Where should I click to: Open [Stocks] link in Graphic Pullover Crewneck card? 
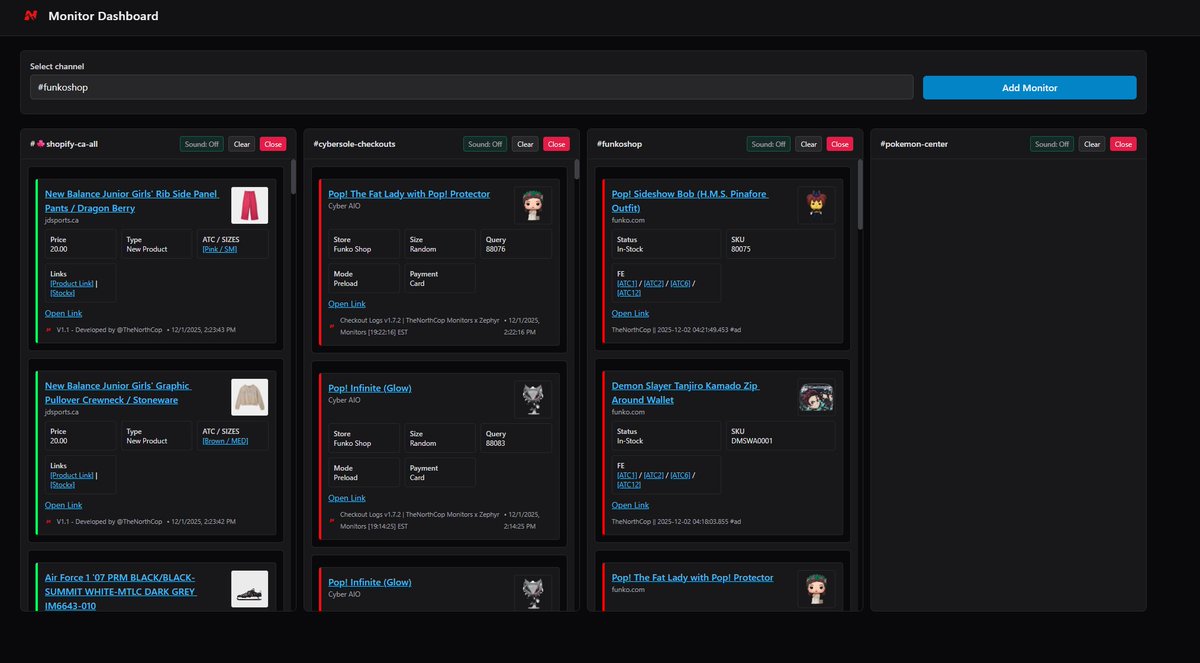tap(63, 485)
